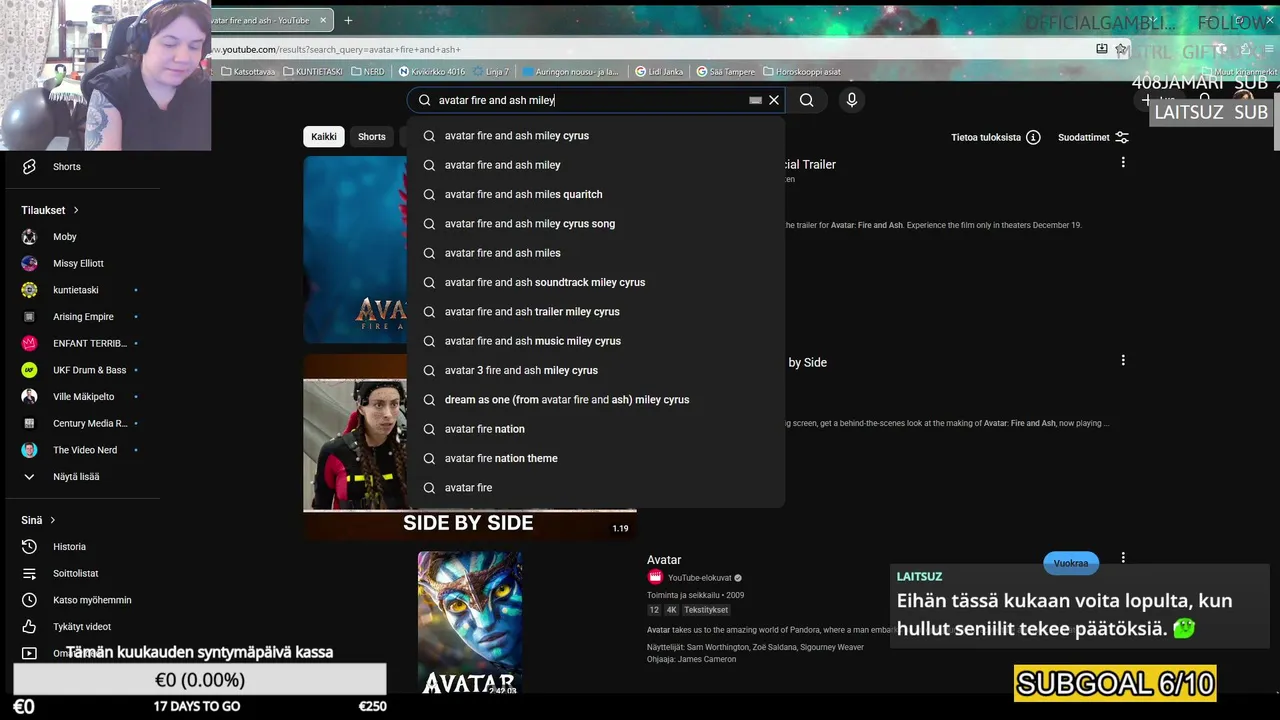The width and height of the screenshot is (1280, 720).
Task: Choose suggestion 'avatar fire and ash miles quaritch'
Action: tap(596, 194)
